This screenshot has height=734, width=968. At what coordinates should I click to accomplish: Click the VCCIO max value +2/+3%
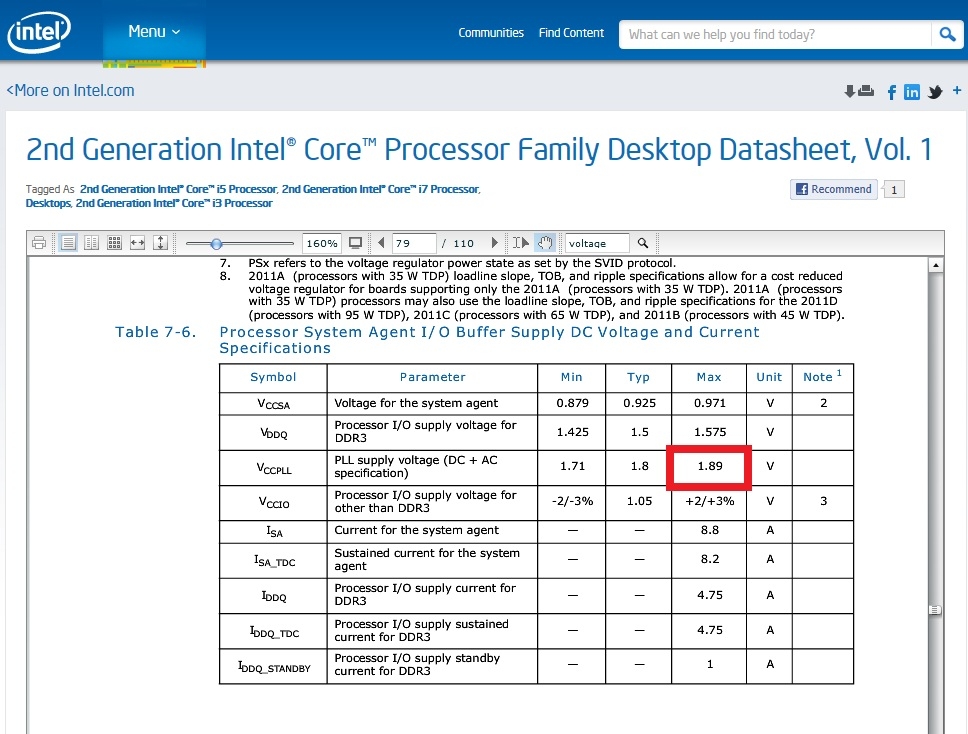coord(709,501)
